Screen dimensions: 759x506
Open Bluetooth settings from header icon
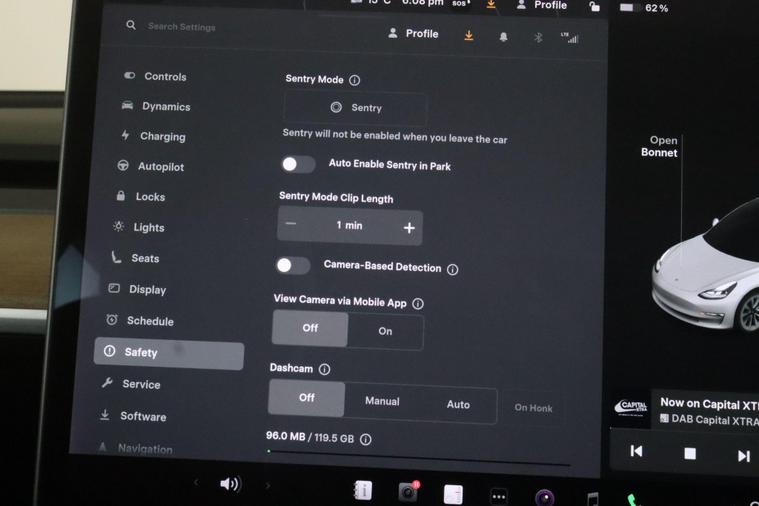pyautogui.click(x=537, y=38)
